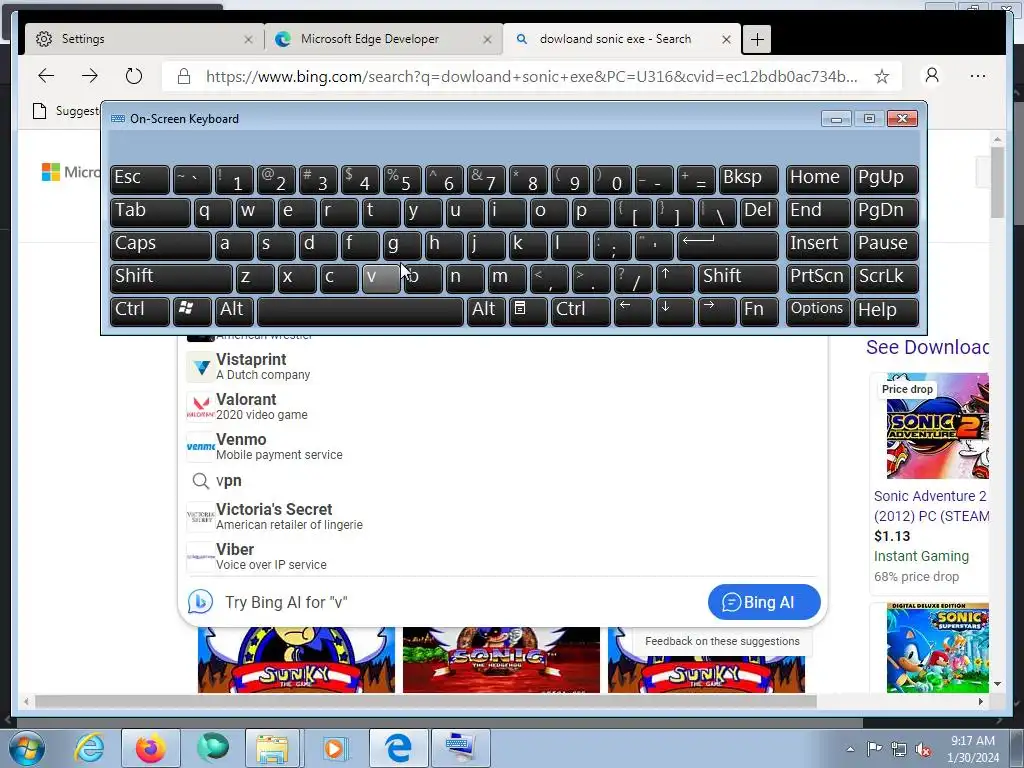This screenshot has height=768, width=1024.
Task: Select the Vistaprint suggestion
Action: tap(502, 366)
